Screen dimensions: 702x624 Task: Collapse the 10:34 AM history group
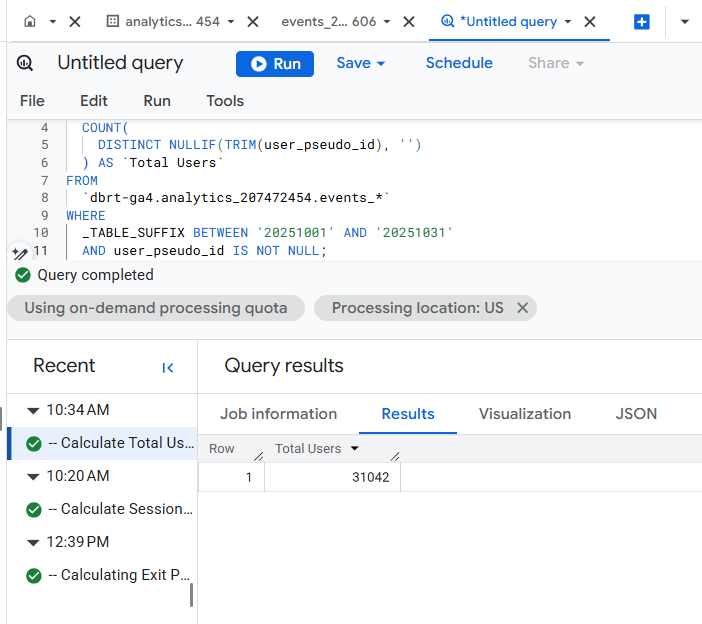33,410
